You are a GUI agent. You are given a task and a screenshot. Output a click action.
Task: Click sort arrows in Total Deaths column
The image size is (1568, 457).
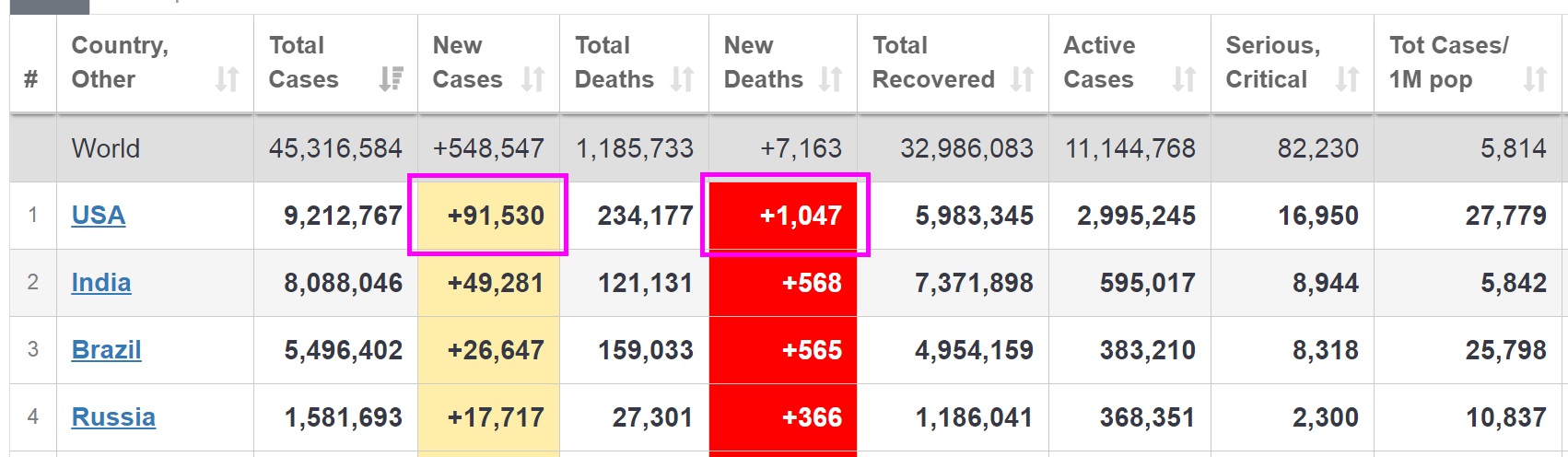click(x=682, y=80)
